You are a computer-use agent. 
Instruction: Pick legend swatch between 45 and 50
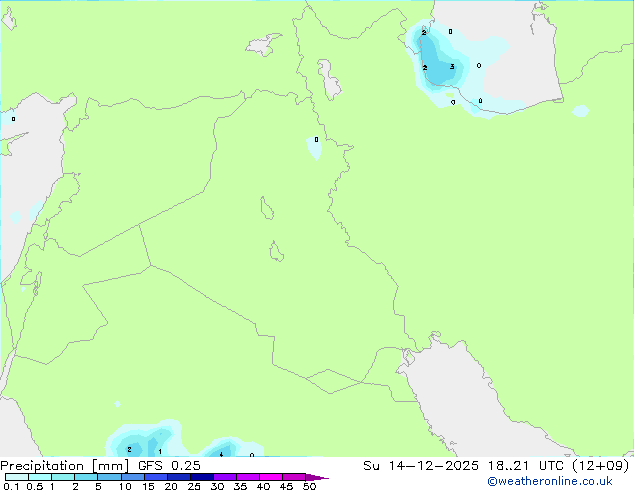(294, 477)
